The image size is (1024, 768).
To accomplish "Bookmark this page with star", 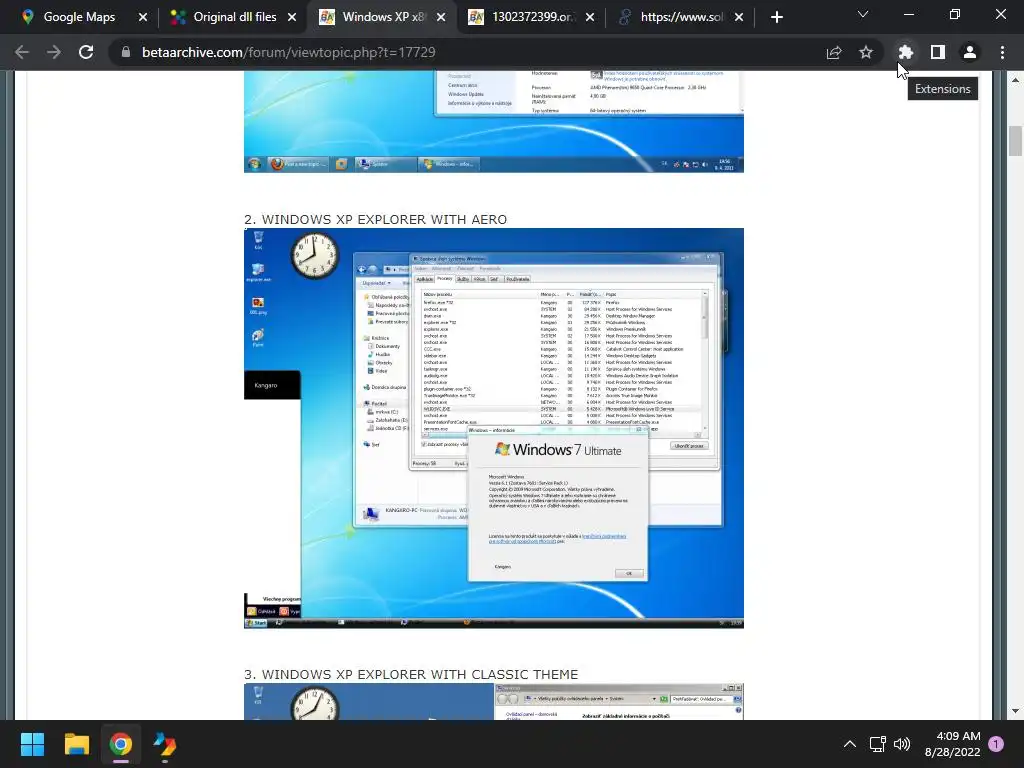I will (x=866, y=52).
